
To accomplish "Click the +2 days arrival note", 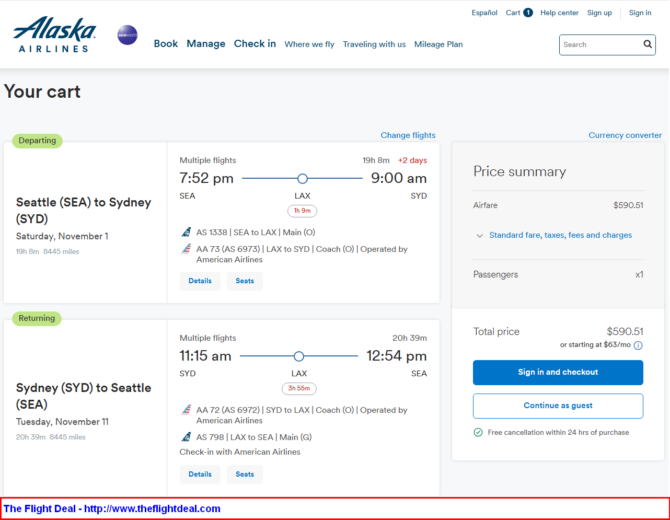I will click(x=412, y=160).
